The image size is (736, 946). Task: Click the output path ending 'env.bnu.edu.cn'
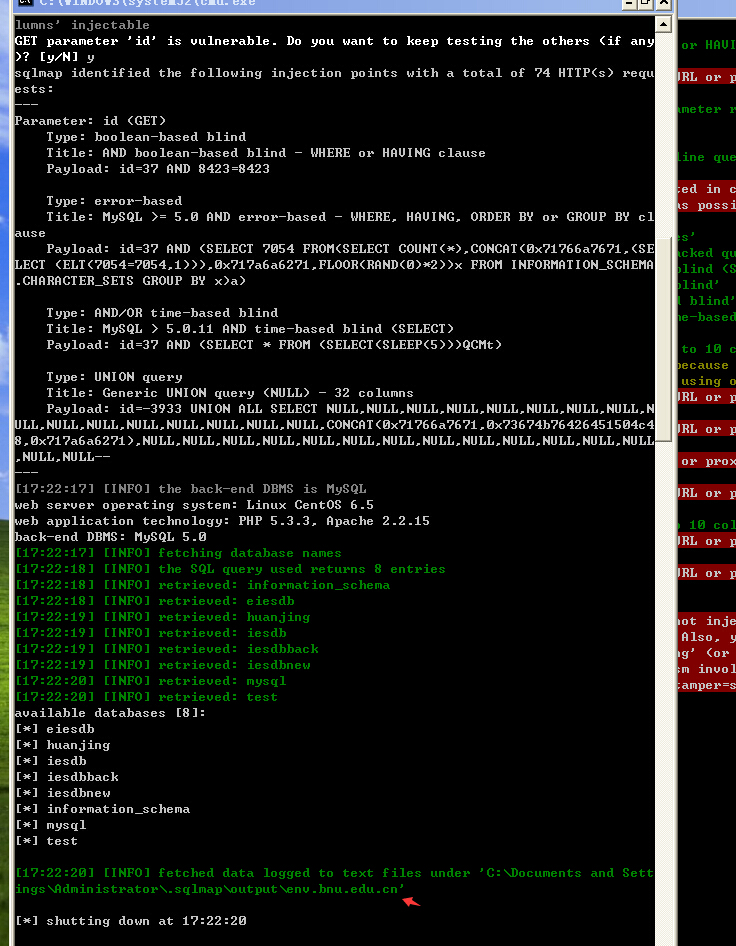pyautogui.click(x=209, y=889)
